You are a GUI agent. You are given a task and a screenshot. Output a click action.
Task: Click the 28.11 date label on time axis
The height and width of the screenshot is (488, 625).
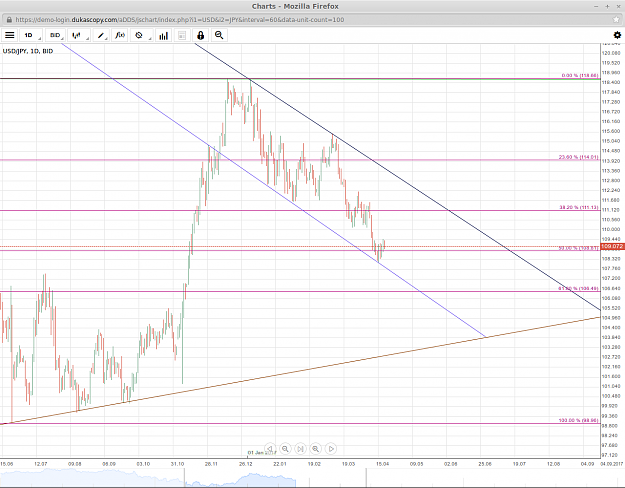tap(211, 464)
